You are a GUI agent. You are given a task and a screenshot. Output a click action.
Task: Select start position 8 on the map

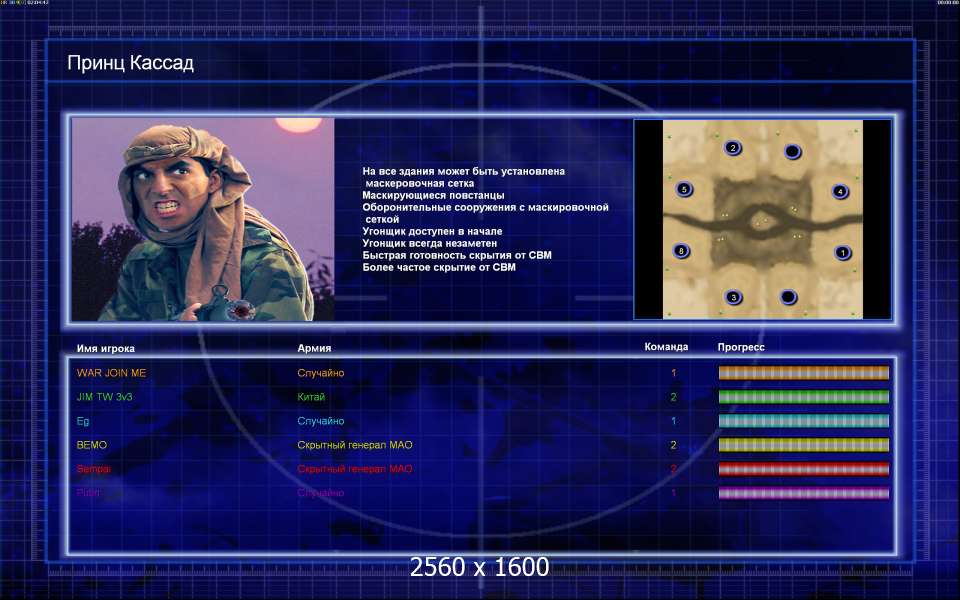pyautogui.click(x=681, y=250)
